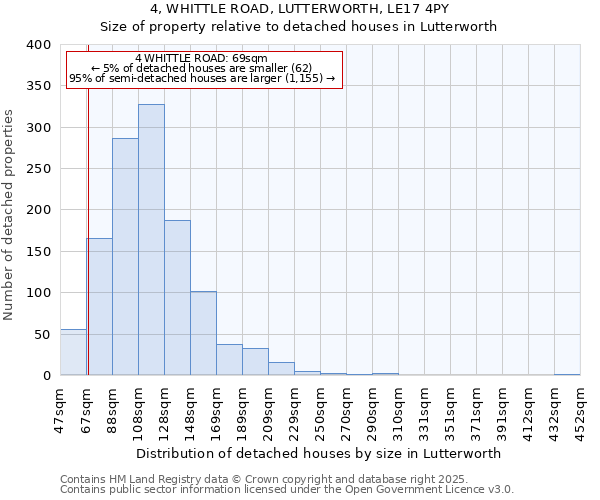The width and height of the screenshot is (600, 500).
Task: Click the 250sqm x-axis tick label
Action: [321, 409]
